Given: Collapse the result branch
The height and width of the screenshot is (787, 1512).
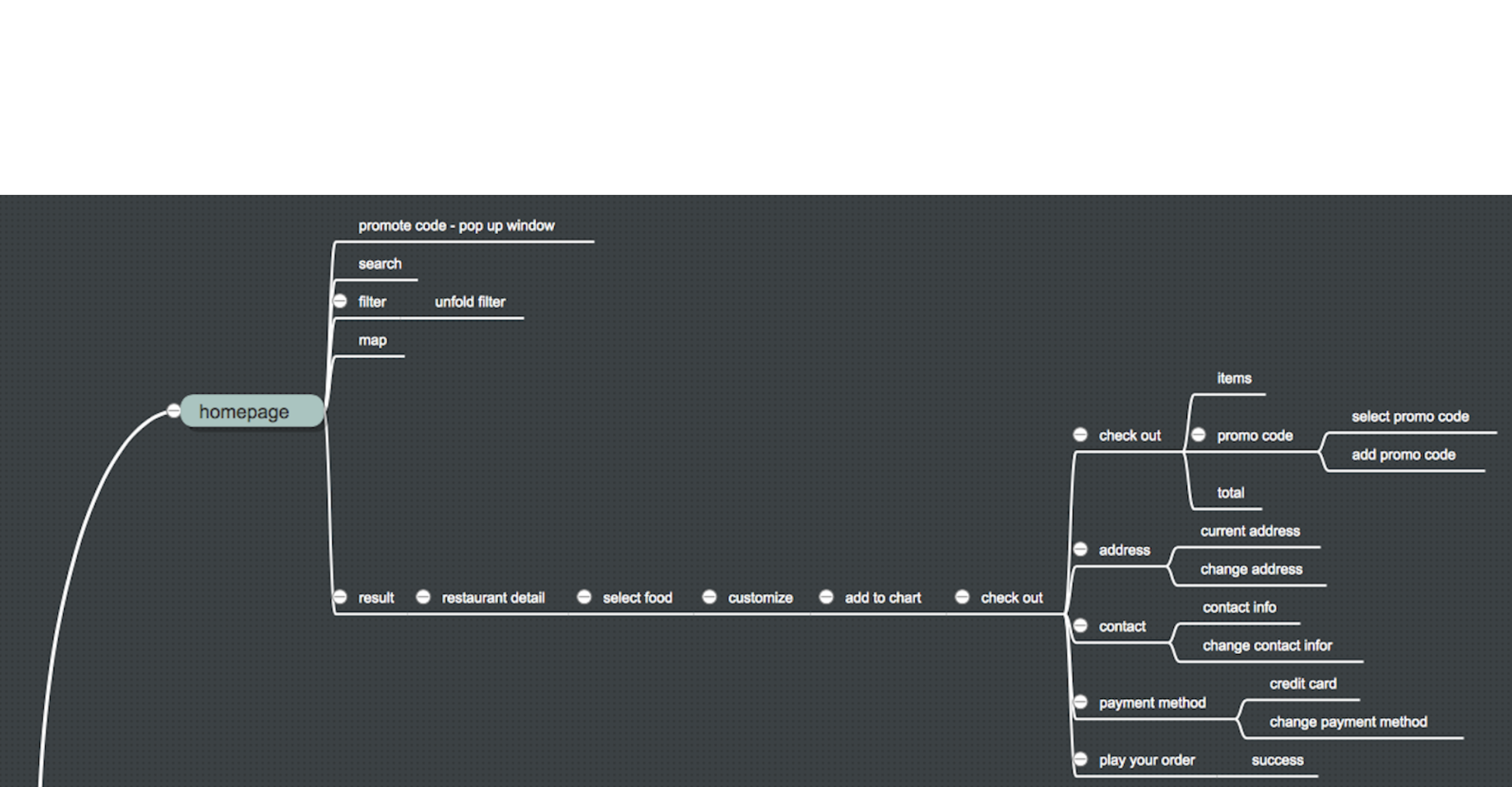Looking at the screenshot, I should [340, 597].
